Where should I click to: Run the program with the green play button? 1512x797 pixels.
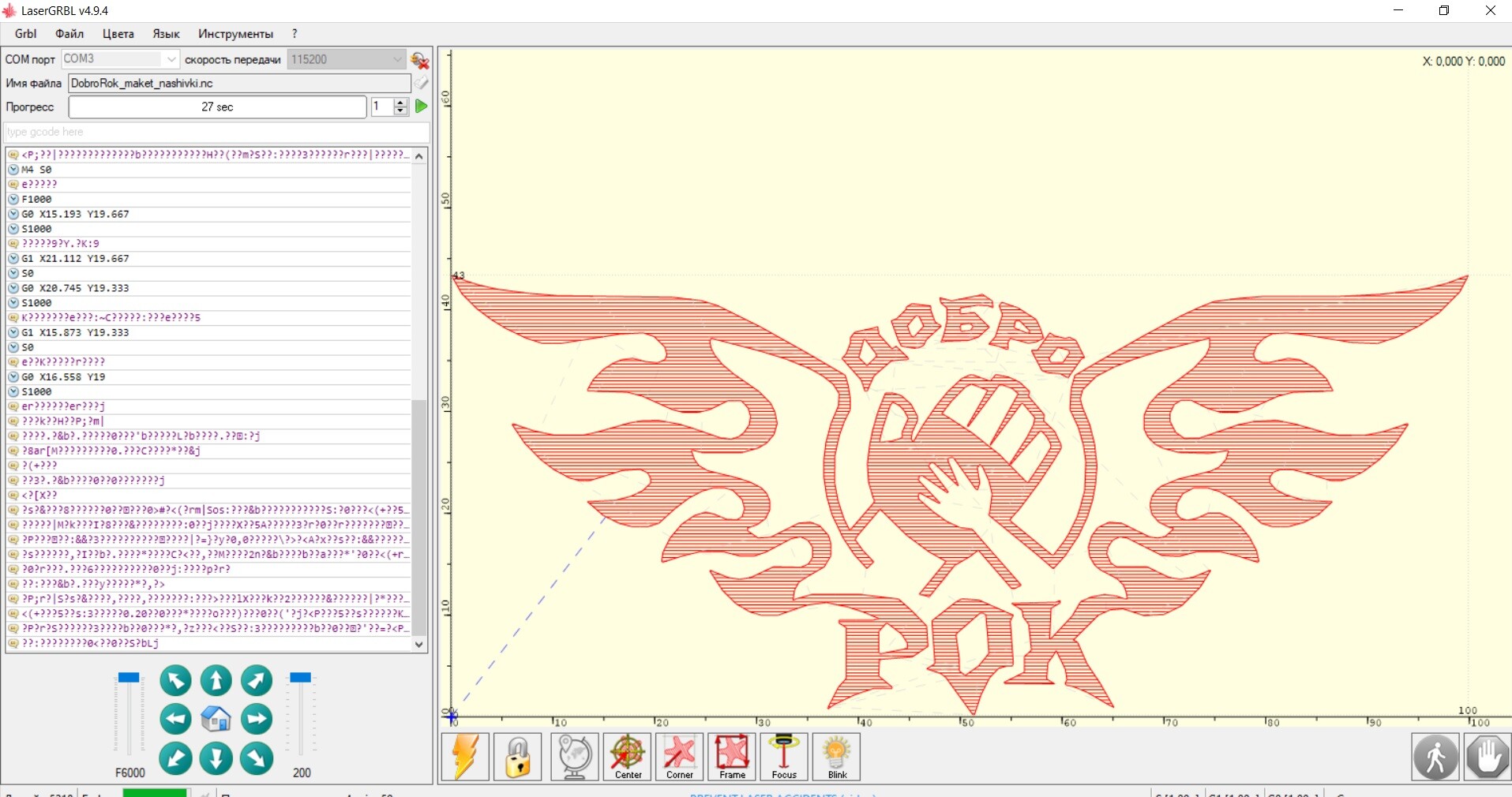coord(422,107)
